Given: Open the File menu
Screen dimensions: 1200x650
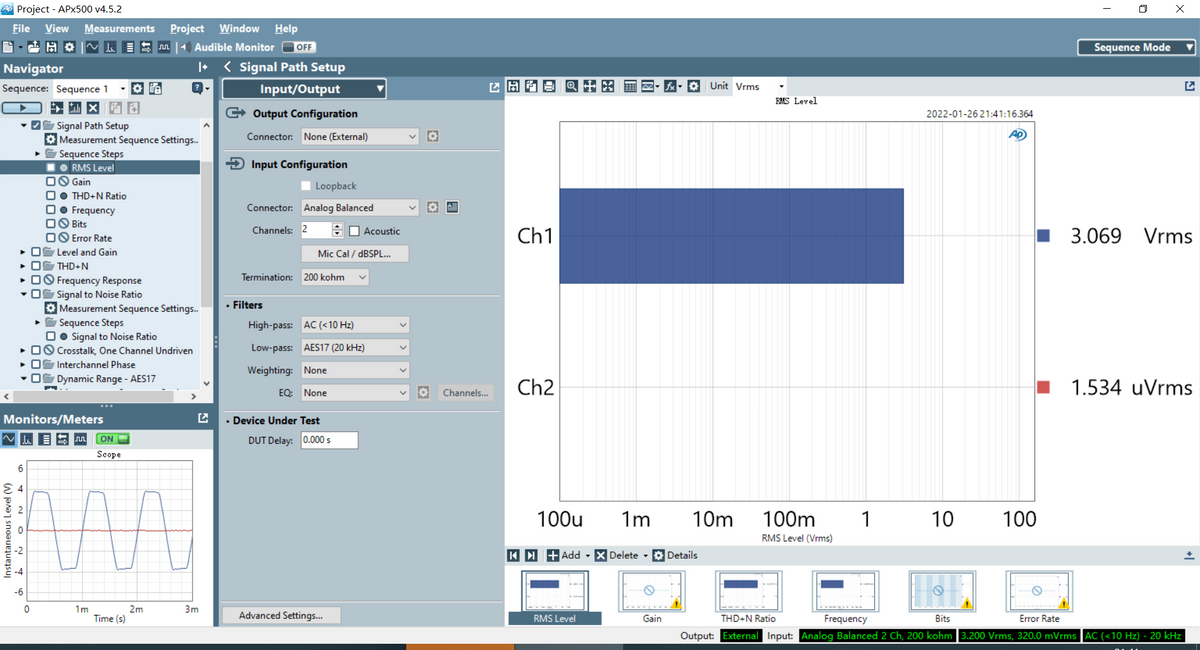Looking at the screenshot, I should (x=20, y=28).
